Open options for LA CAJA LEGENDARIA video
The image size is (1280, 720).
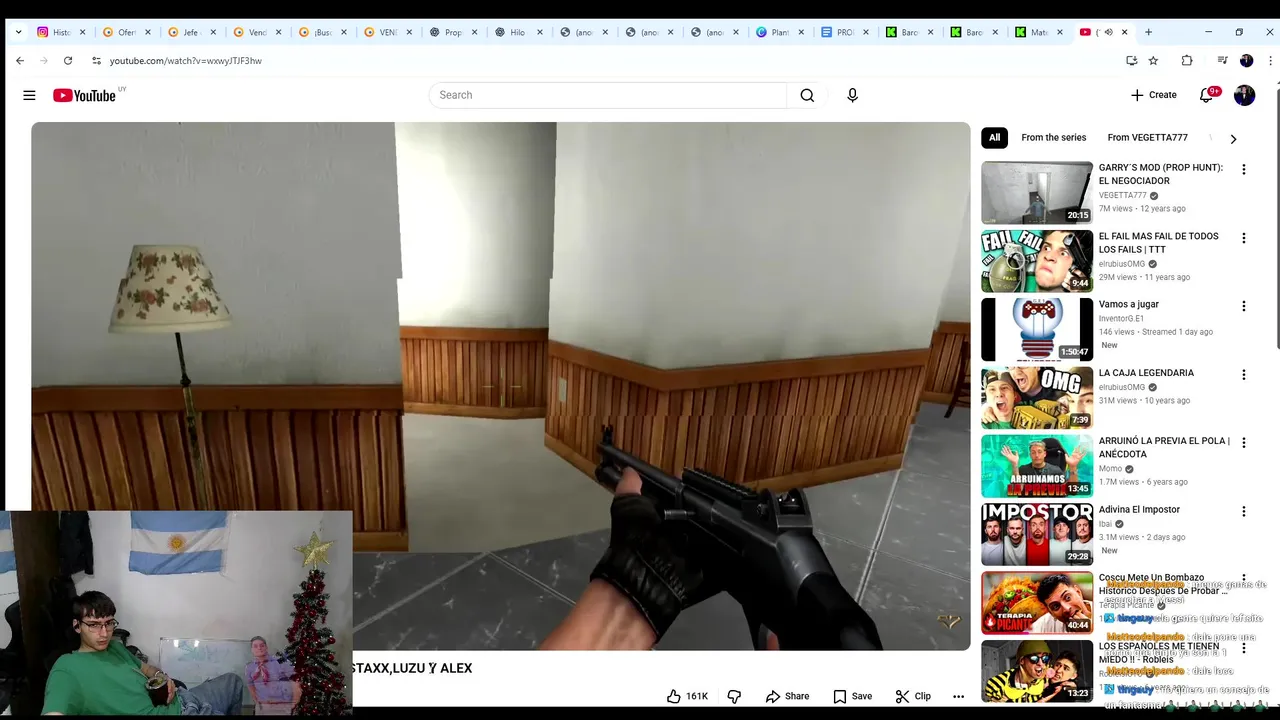(x=1244, y=375)
